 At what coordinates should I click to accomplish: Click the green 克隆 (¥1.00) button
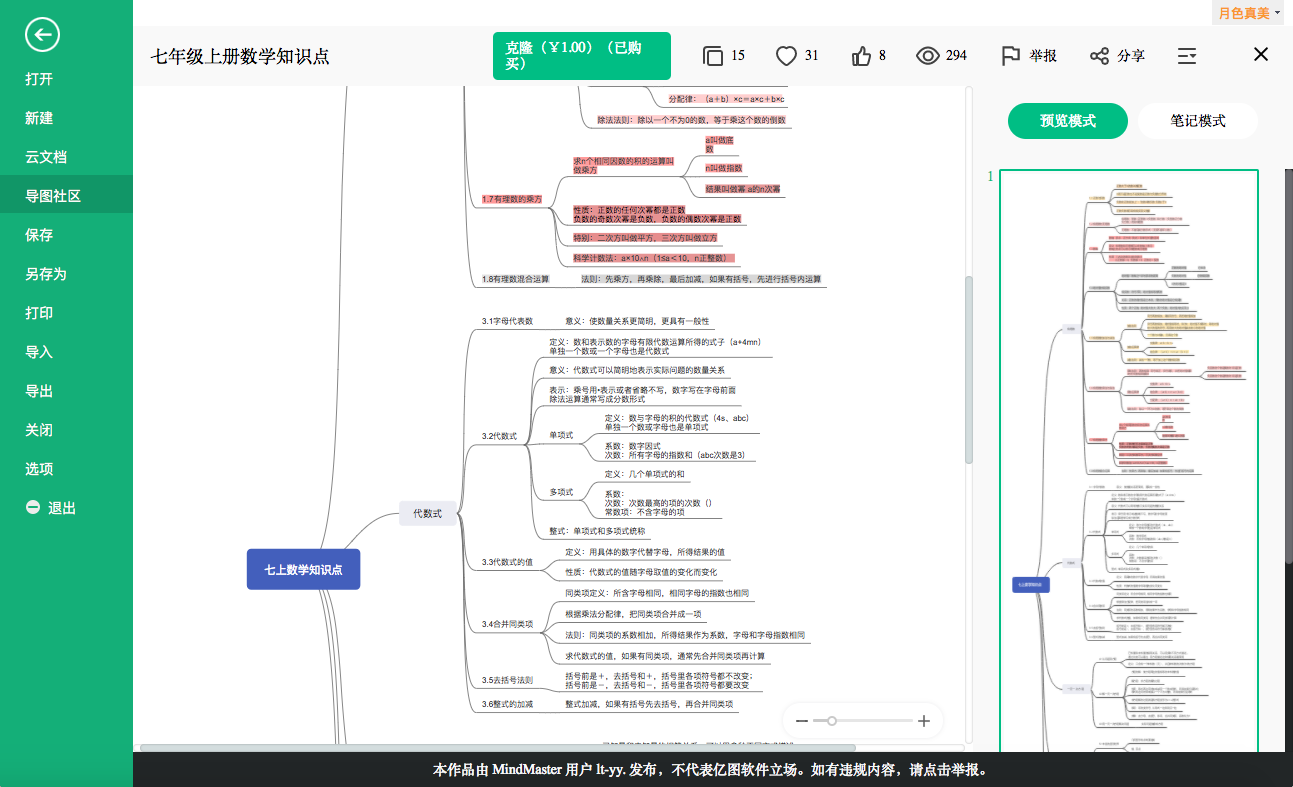click(x=582, y=56)
